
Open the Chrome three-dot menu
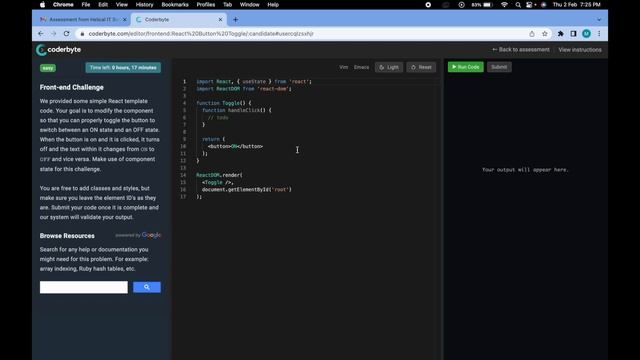click(x=599, y=34)
